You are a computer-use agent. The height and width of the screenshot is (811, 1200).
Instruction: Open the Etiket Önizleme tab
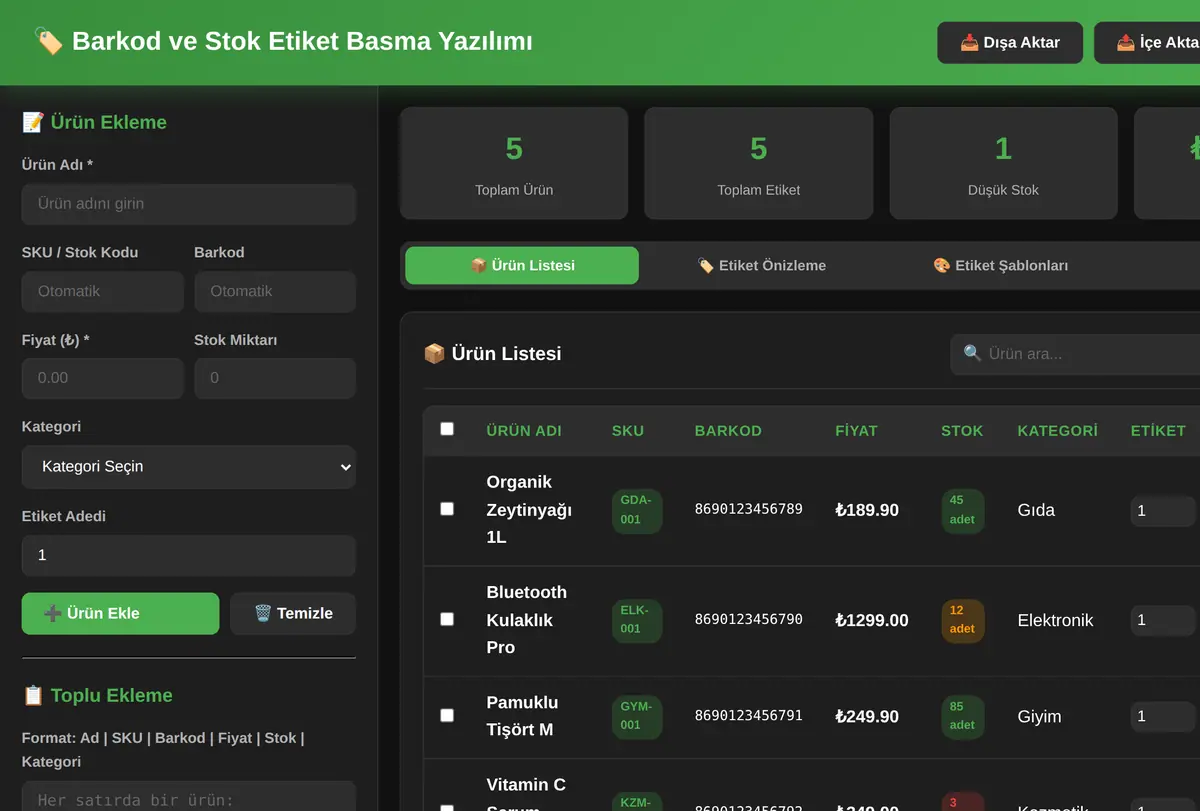point(761,266)
